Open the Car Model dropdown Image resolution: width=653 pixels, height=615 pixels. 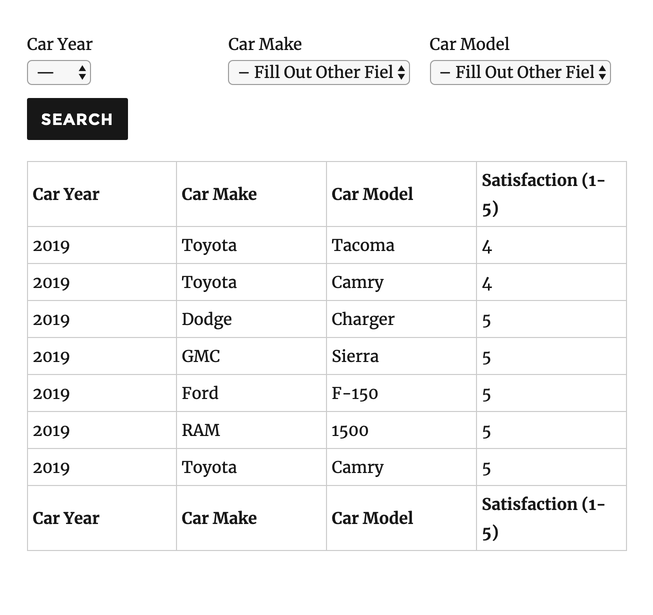click(x=520, y=73)
